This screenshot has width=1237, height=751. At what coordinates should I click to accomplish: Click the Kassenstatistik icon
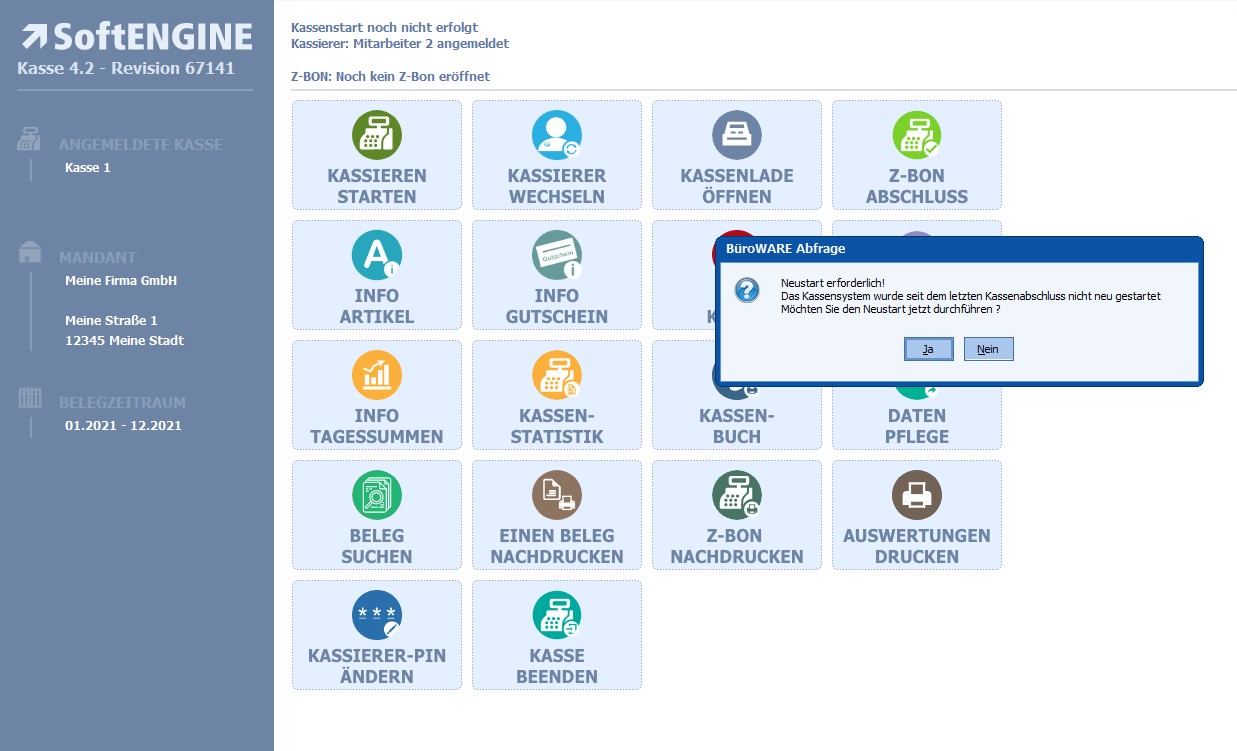[557, 376]
